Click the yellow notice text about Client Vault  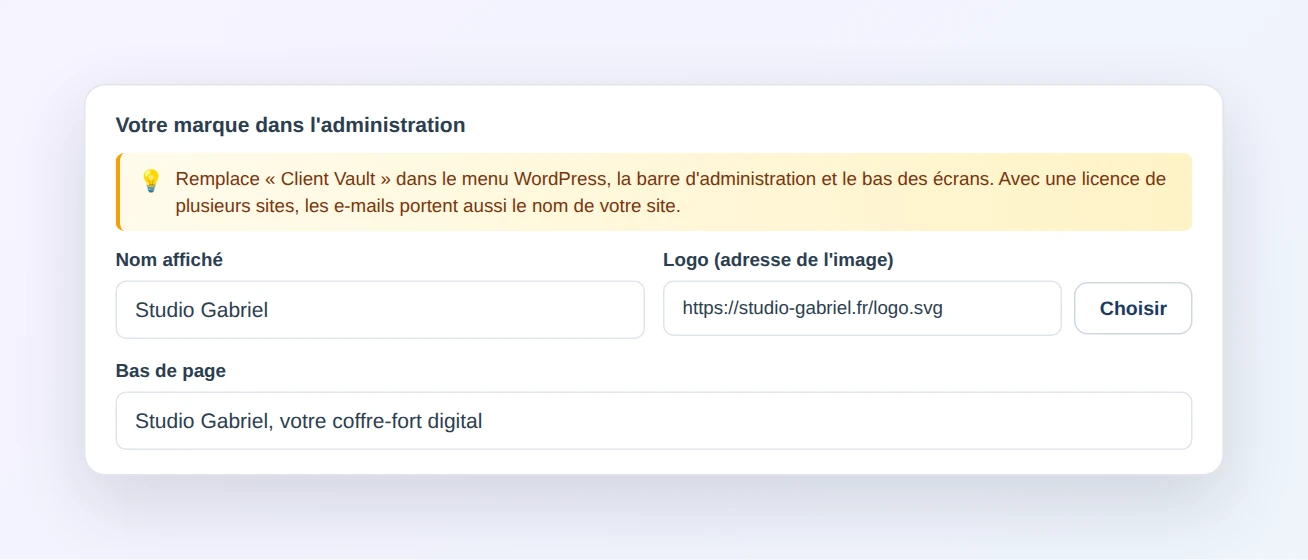(671, 193)
